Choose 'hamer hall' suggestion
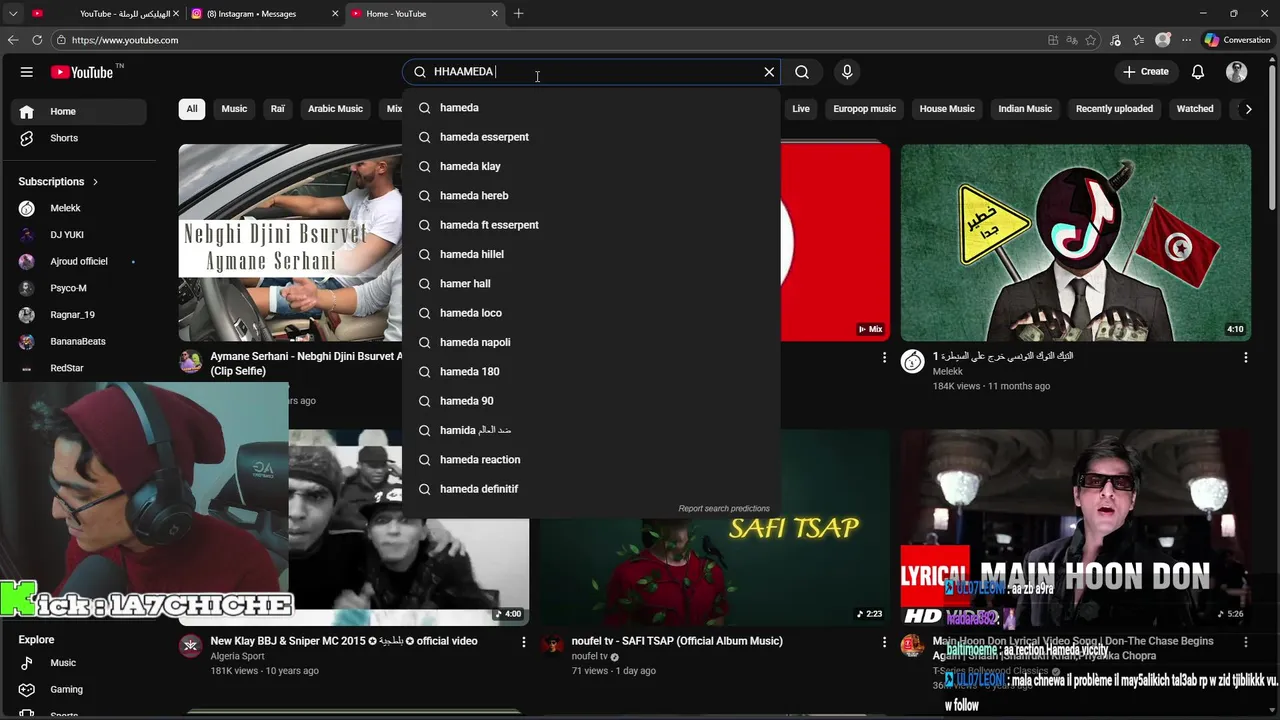The height and width of the screenshot is (720, 1280). pos(591,284)
